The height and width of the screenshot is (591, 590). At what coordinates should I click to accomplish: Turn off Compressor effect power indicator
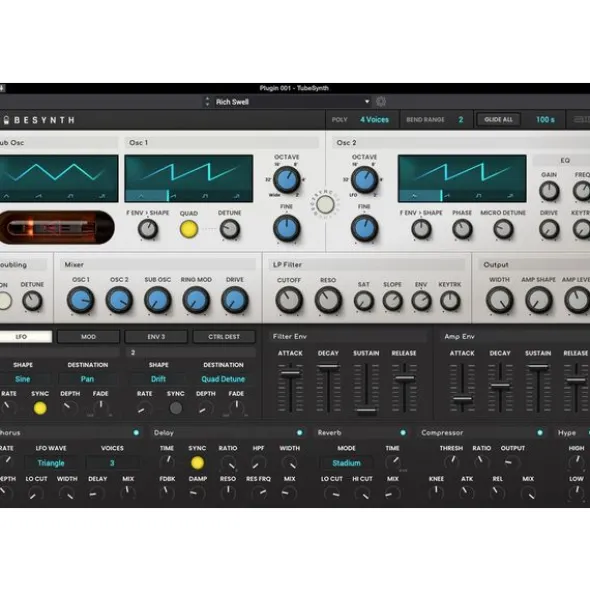click(540, 433)
